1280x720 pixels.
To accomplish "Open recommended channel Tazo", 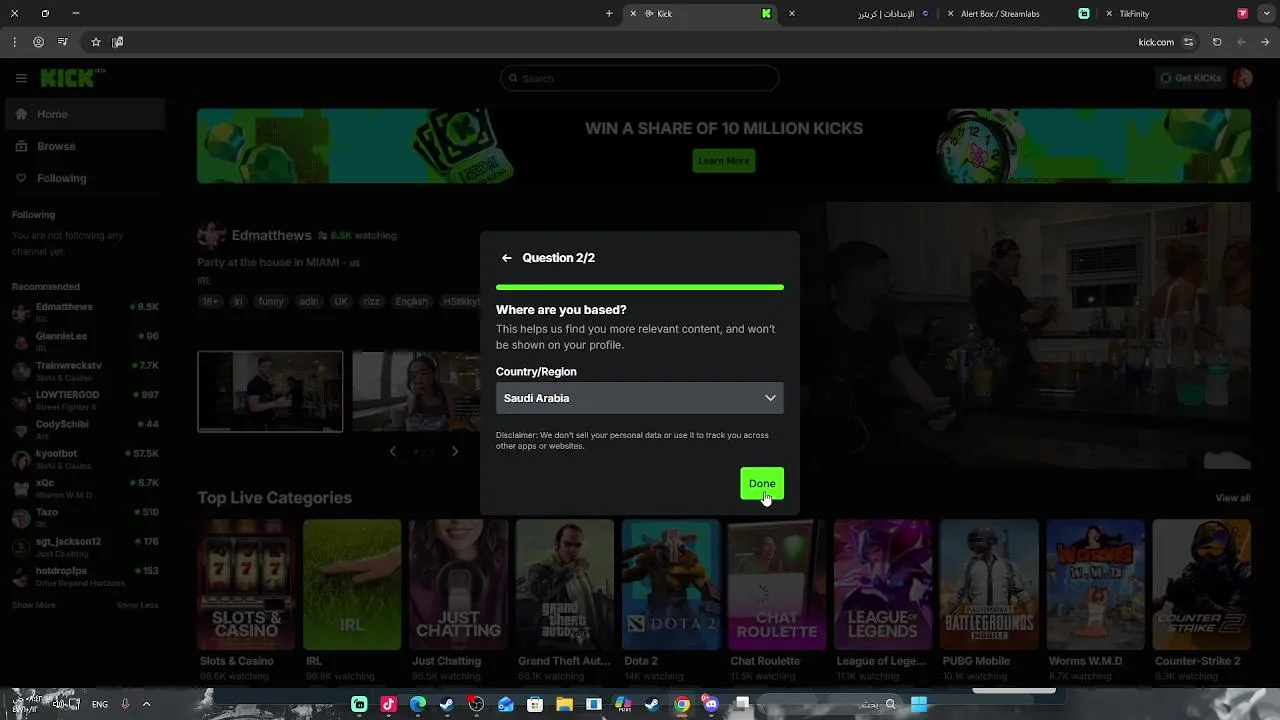I will (84, 517).
